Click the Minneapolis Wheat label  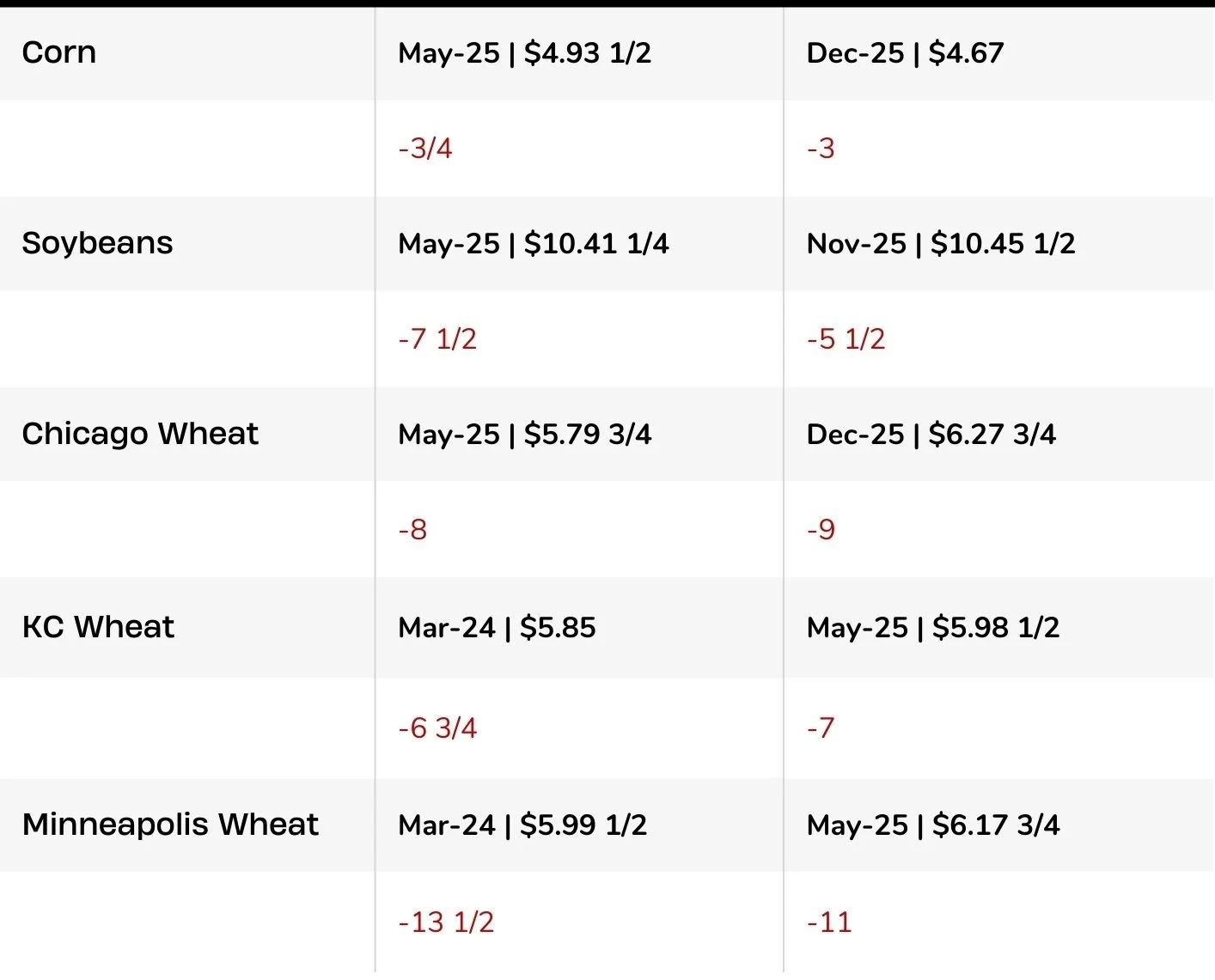click(171, 825)
